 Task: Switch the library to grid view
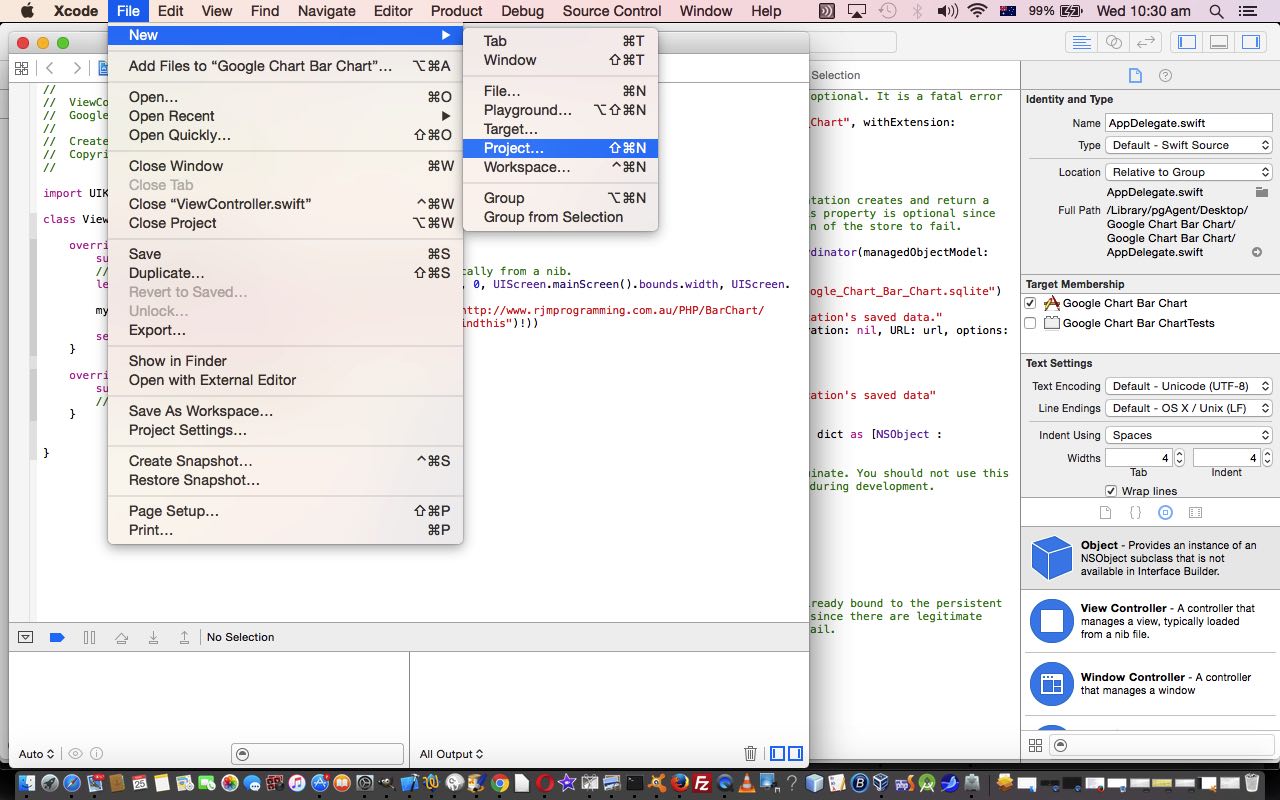click(1035, 745)
